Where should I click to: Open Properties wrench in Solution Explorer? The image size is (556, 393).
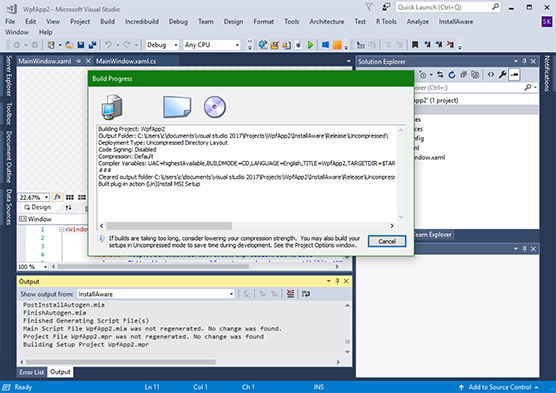(x=502, y=74)
